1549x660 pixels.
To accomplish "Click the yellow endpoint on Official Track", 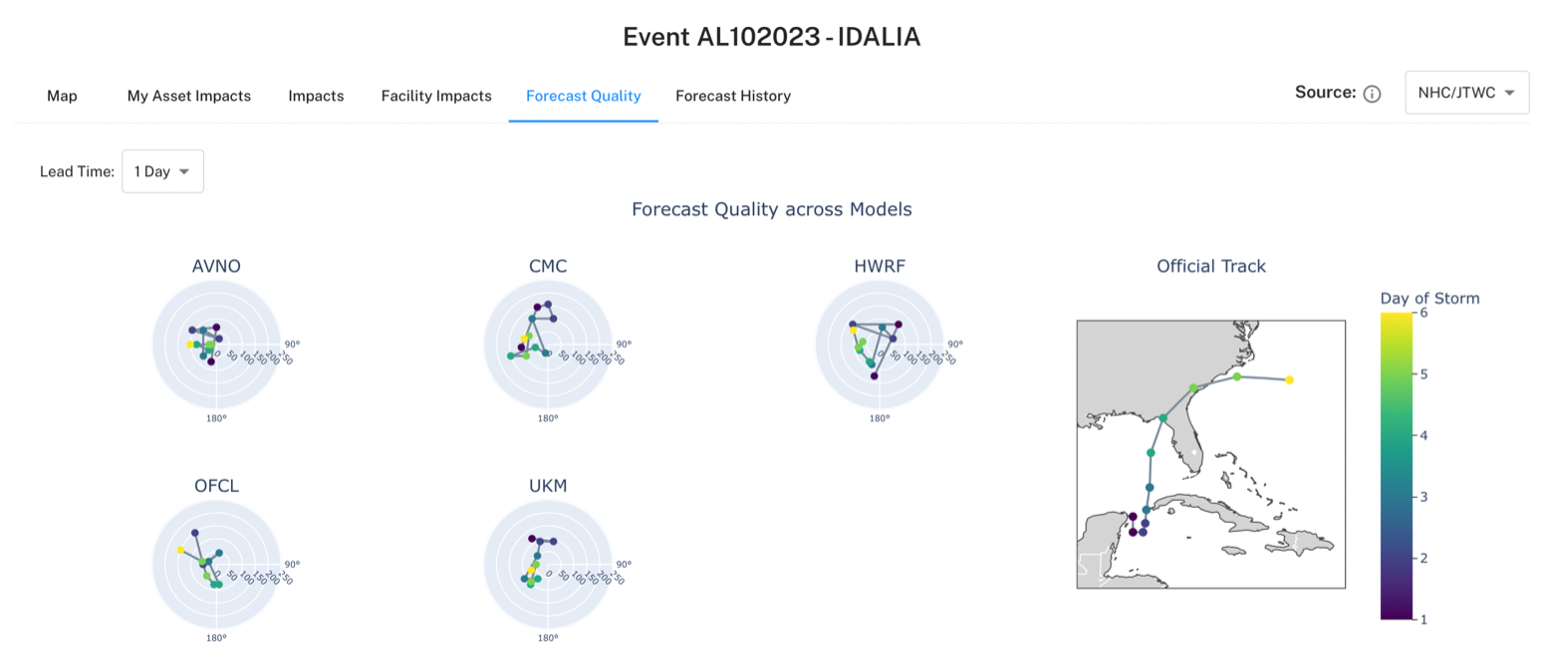I will 1289,380.
